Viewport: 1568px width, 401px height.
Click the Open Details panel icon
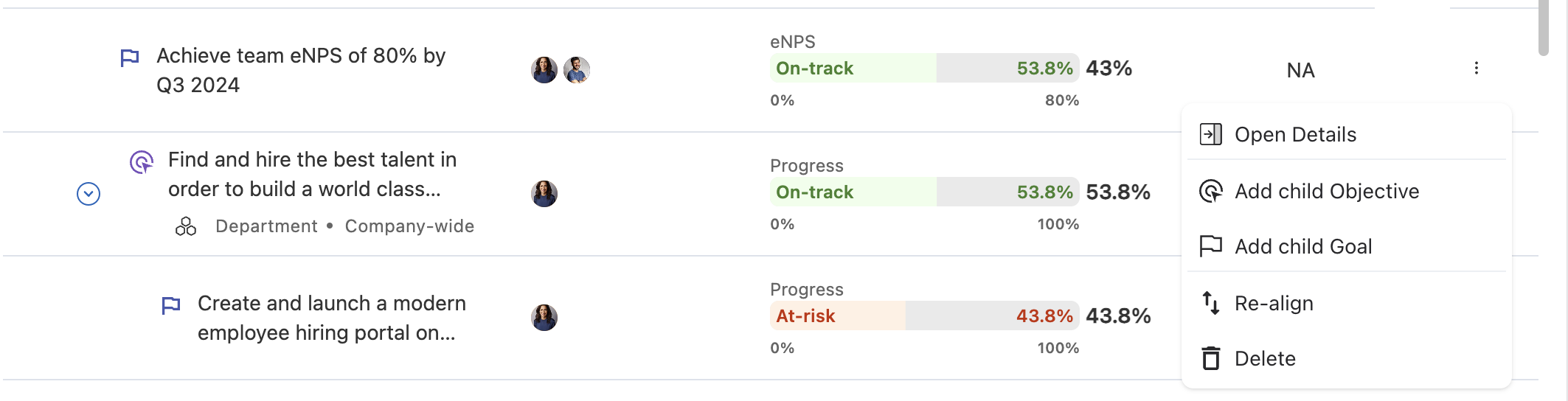click(x=1211, y=134)
